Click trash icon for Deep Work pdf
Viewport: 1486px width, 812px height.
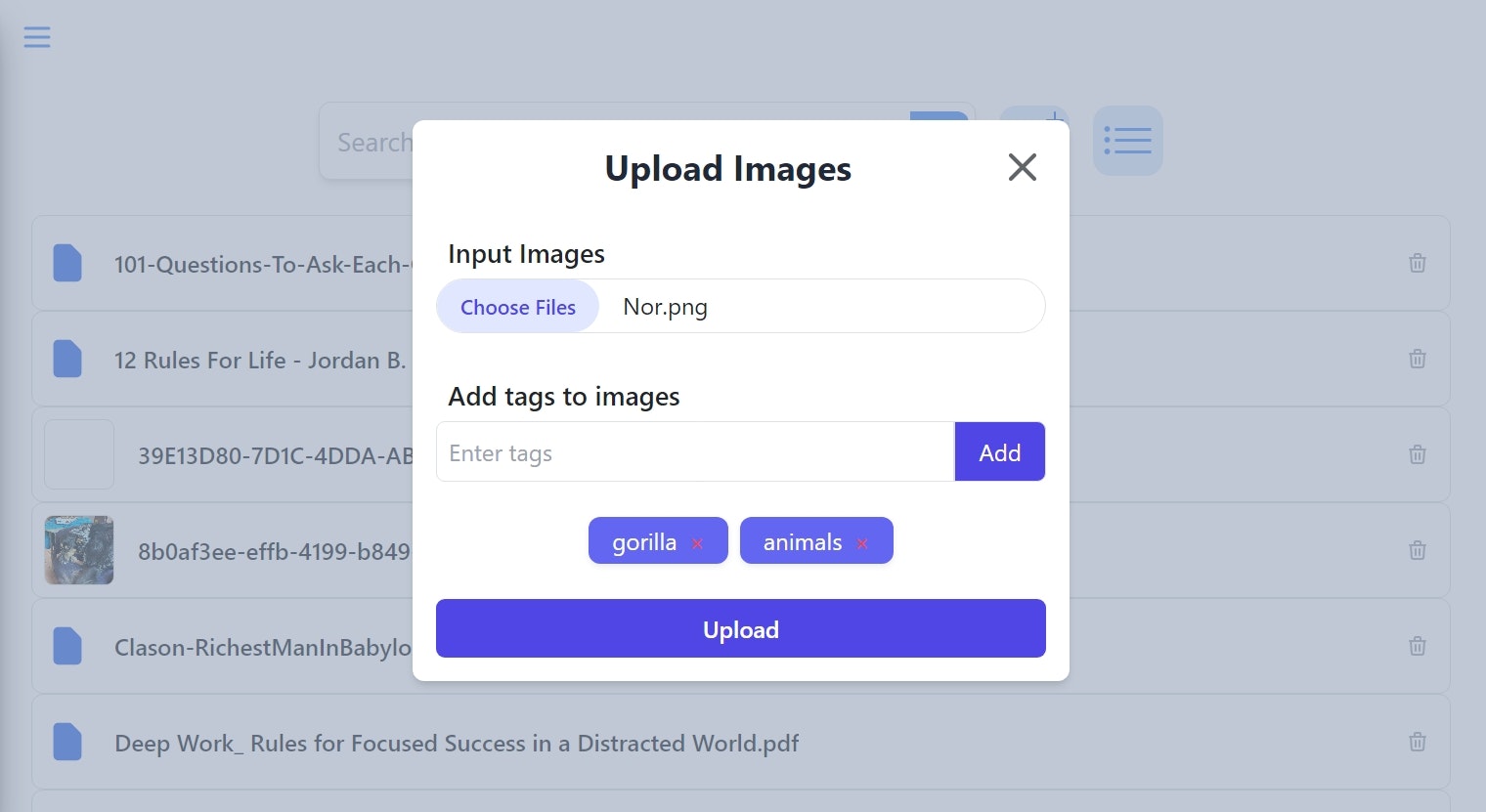pyautogui.click(x=1417, y=742)
